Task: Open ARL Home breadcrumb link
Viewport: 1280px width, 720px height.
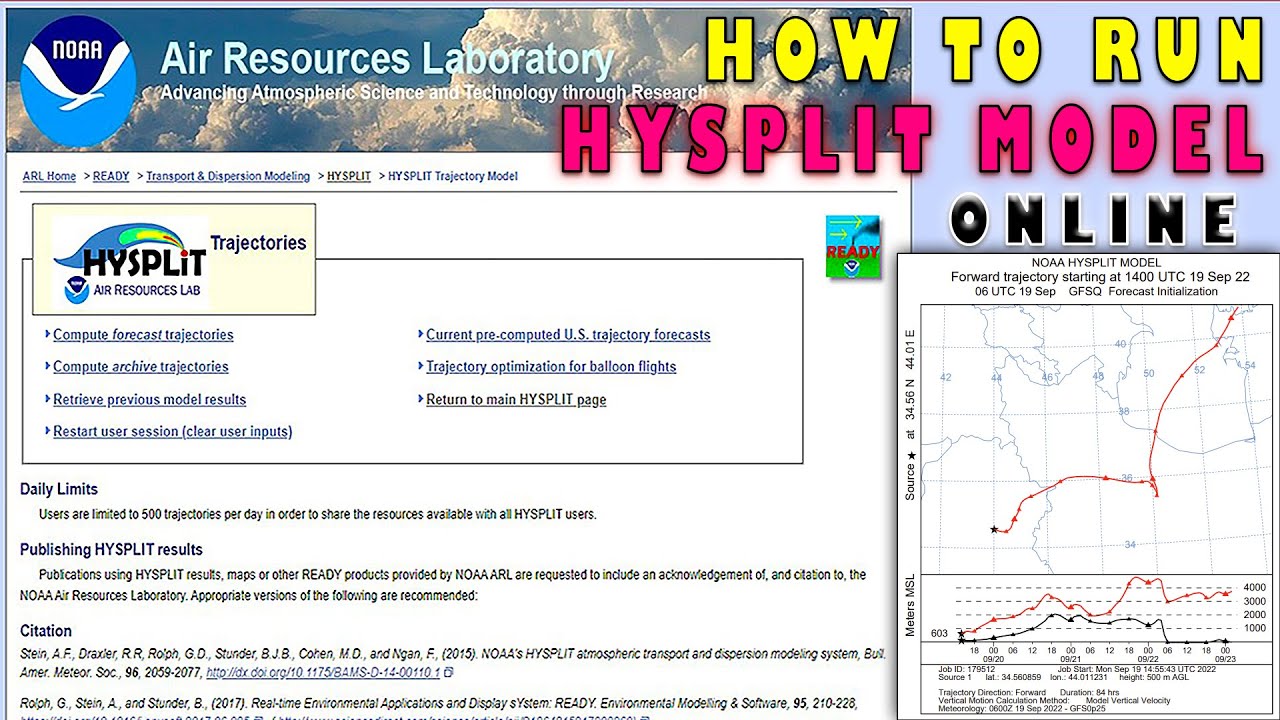Action: click(x=49, y=176)
